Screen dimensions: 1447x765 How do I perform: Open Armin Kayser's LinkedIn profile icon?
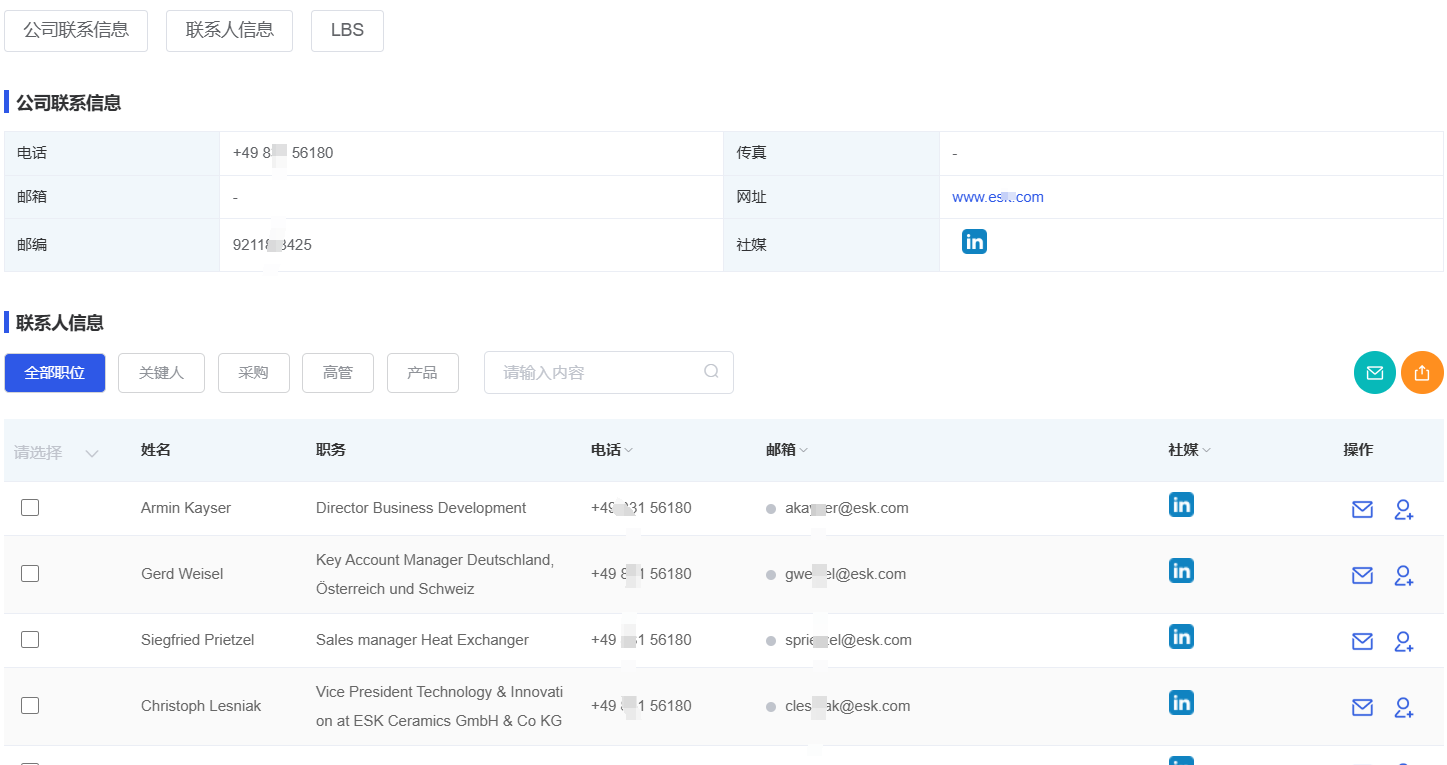click(1181, 505)
